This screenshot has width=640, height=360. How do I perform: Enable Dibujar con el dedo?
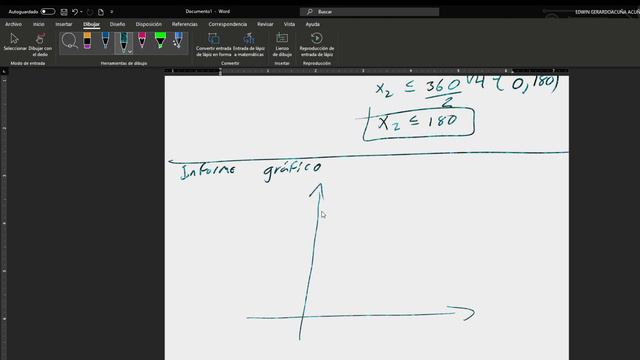tap(40, 45)
